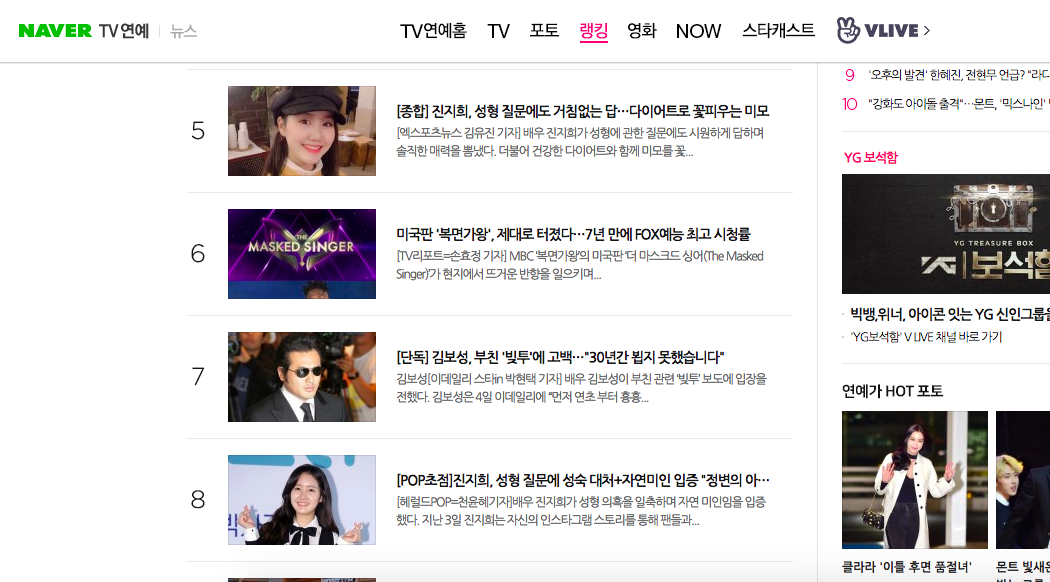The image size is (1050, 582).
Task: Open the 미국판 '복면가왕' headline
Action: [x=573, y=234]
